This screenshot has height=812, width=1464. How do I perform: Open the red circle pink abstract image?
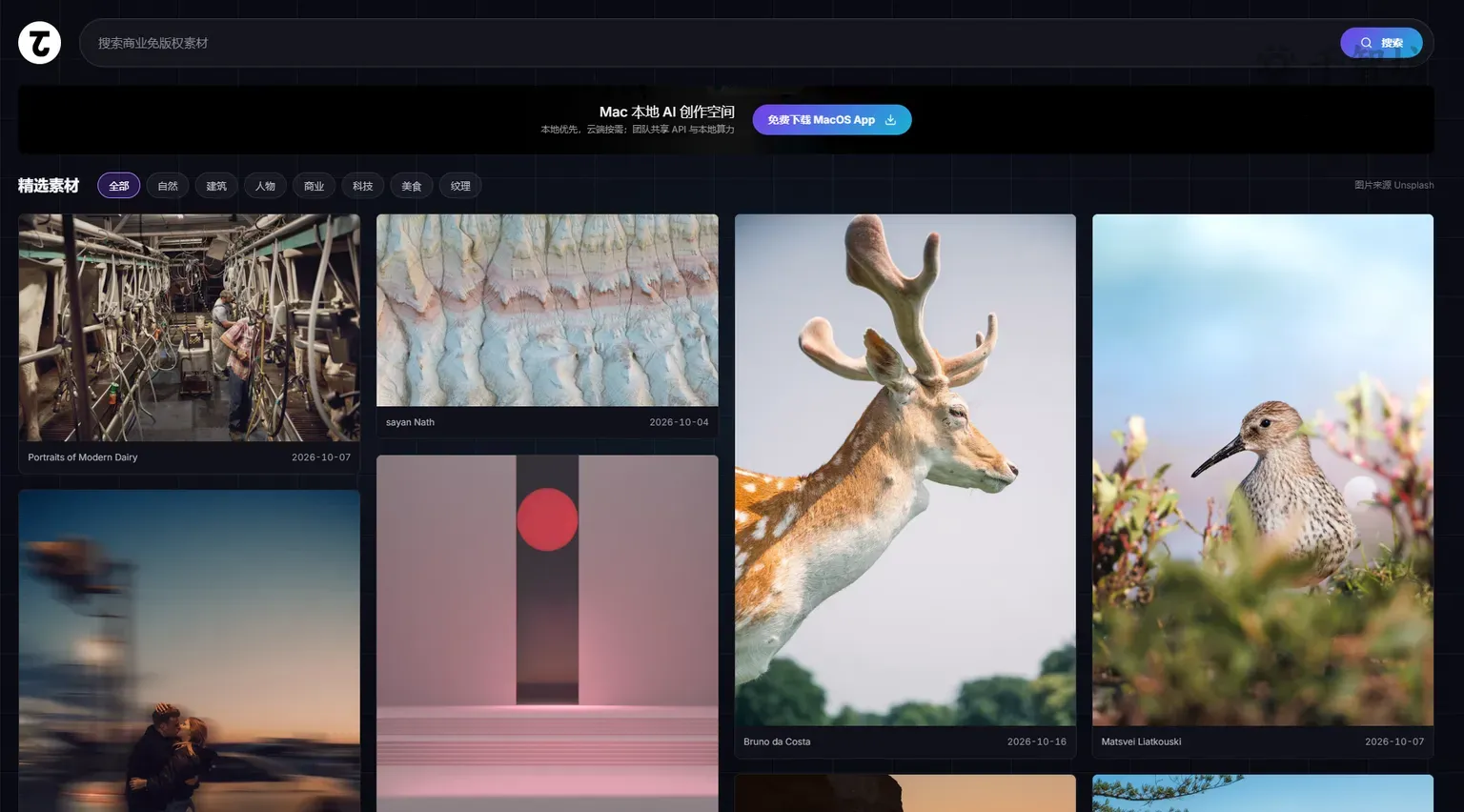click(x=547, y=634)
